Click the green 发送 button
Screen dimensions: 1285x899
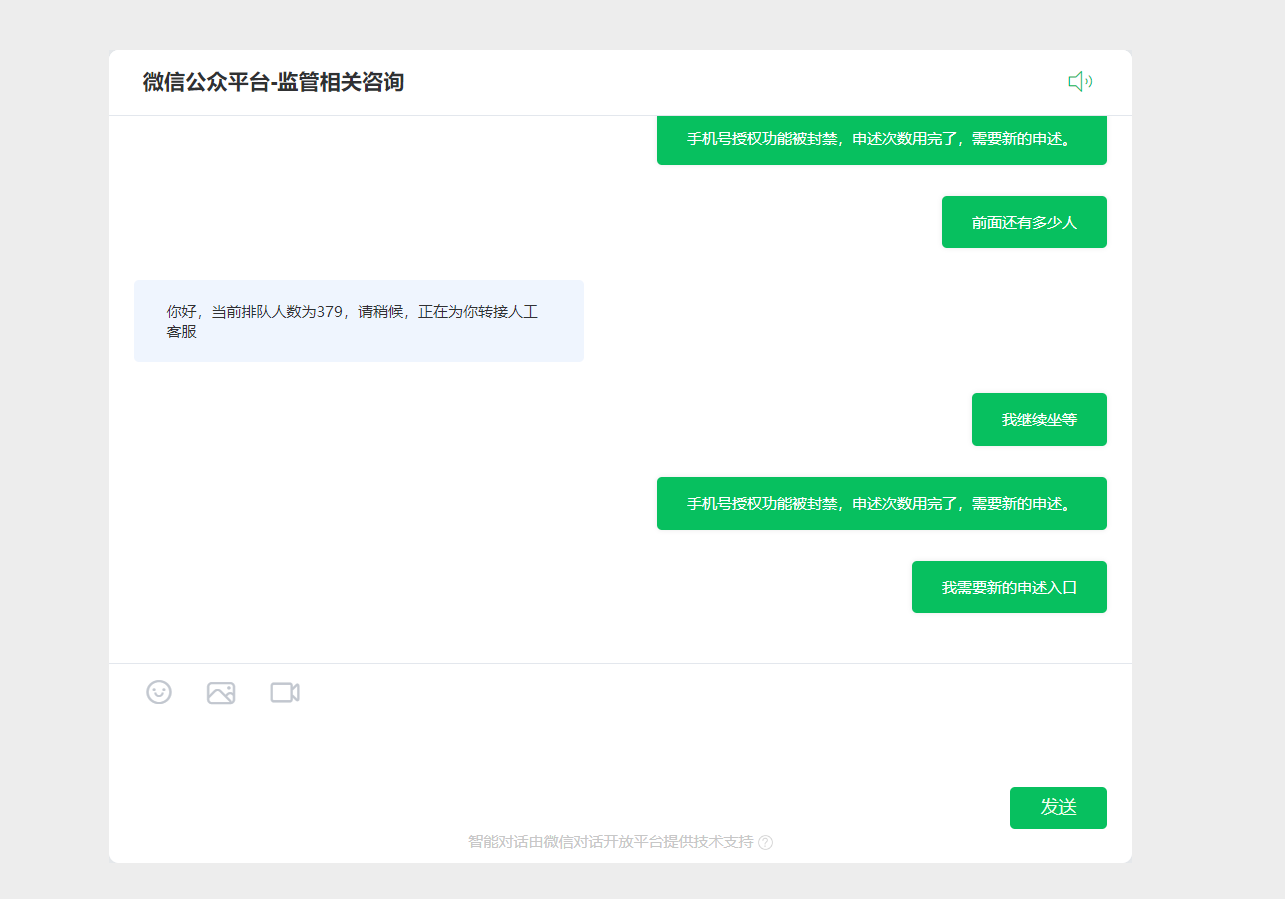pos(1058,808)
